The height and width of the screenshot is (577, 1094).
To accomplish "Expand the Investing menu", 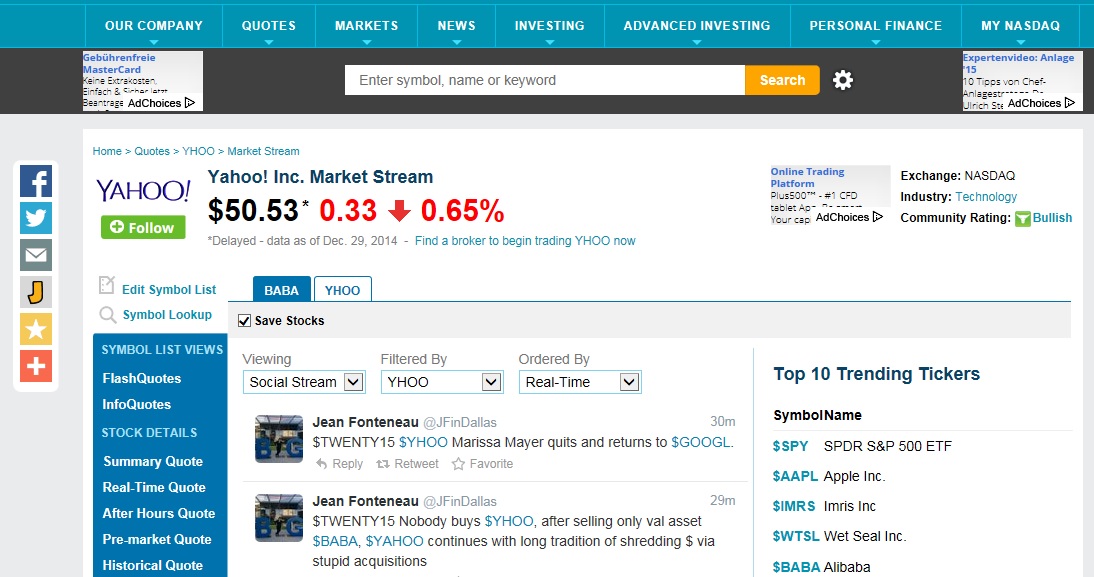I will coord(550,26).
